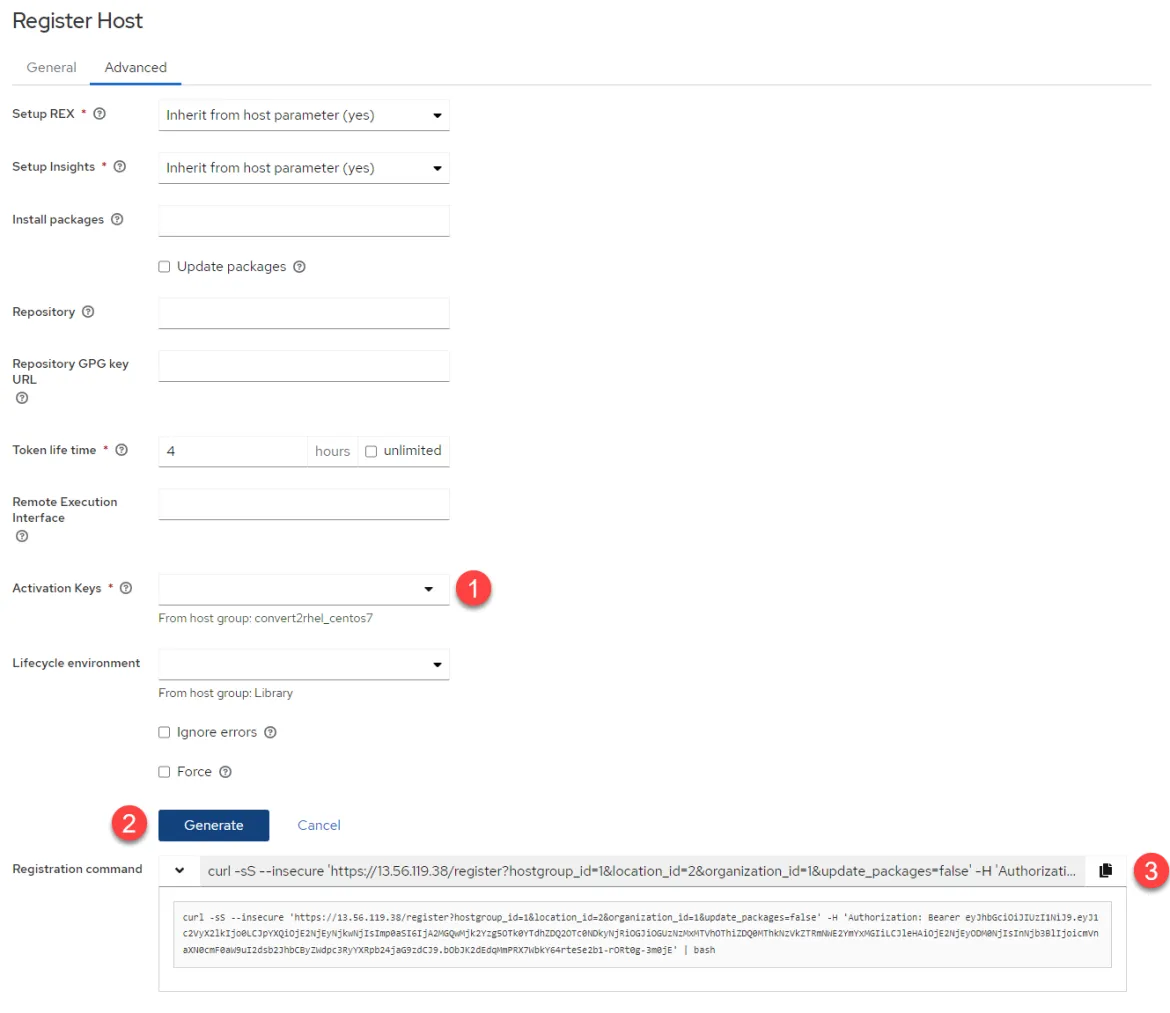Click the truncated registration command field

click(x=642, y=871)
